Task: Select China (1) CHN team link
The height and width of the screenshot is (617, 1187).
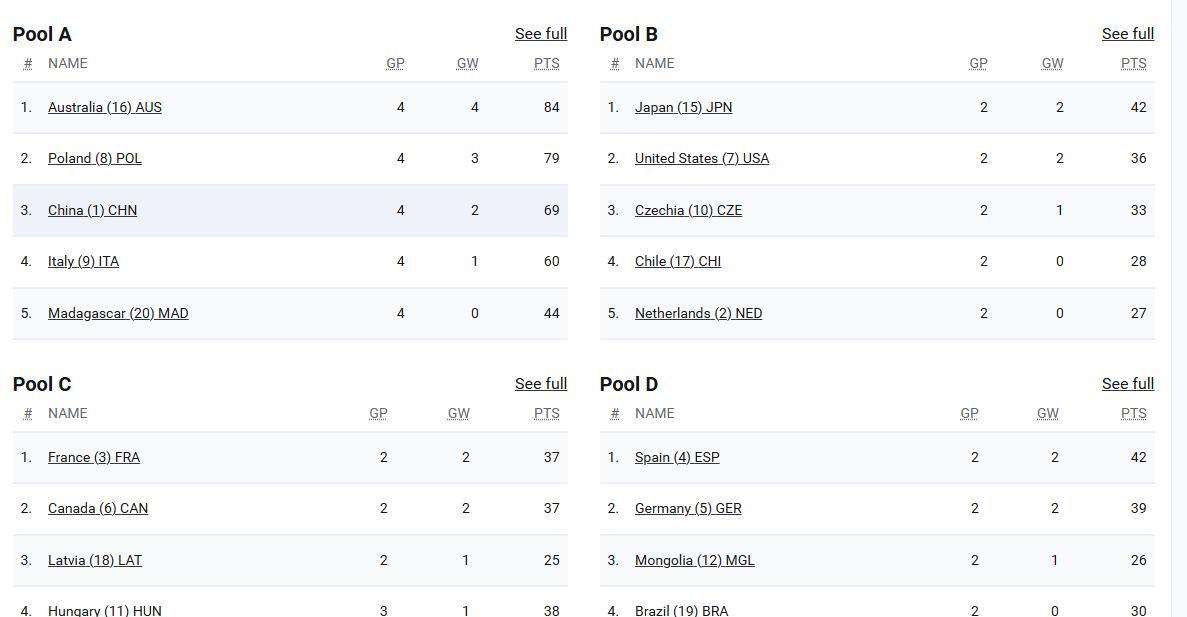Action: tap(92, 210)
